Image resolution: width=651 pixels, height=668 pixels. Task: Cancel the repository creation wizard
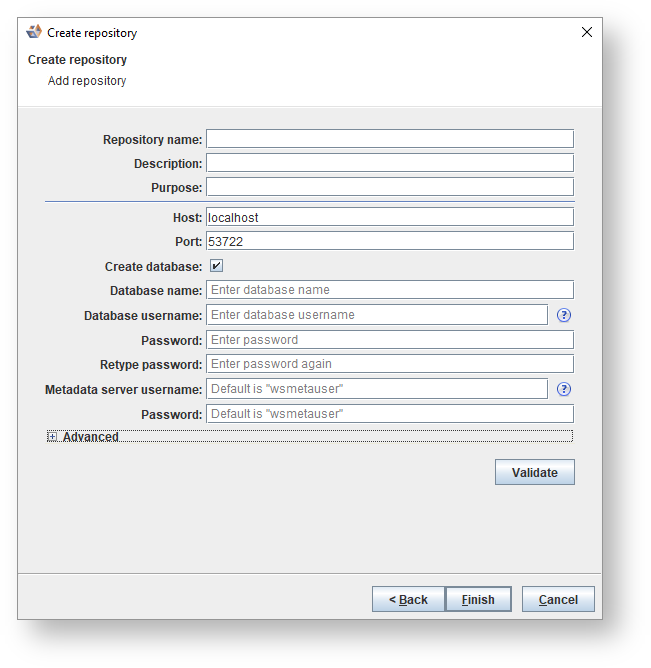click(x=558, y=599)
